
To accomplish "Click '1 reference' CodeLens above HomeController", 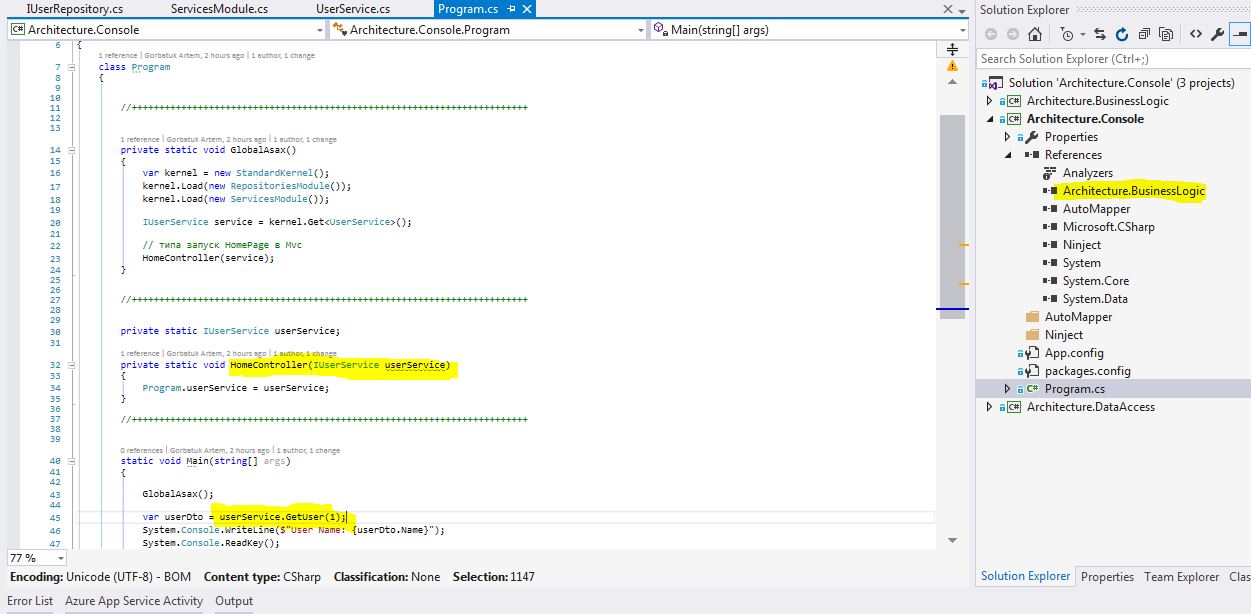I will (140, 353).
